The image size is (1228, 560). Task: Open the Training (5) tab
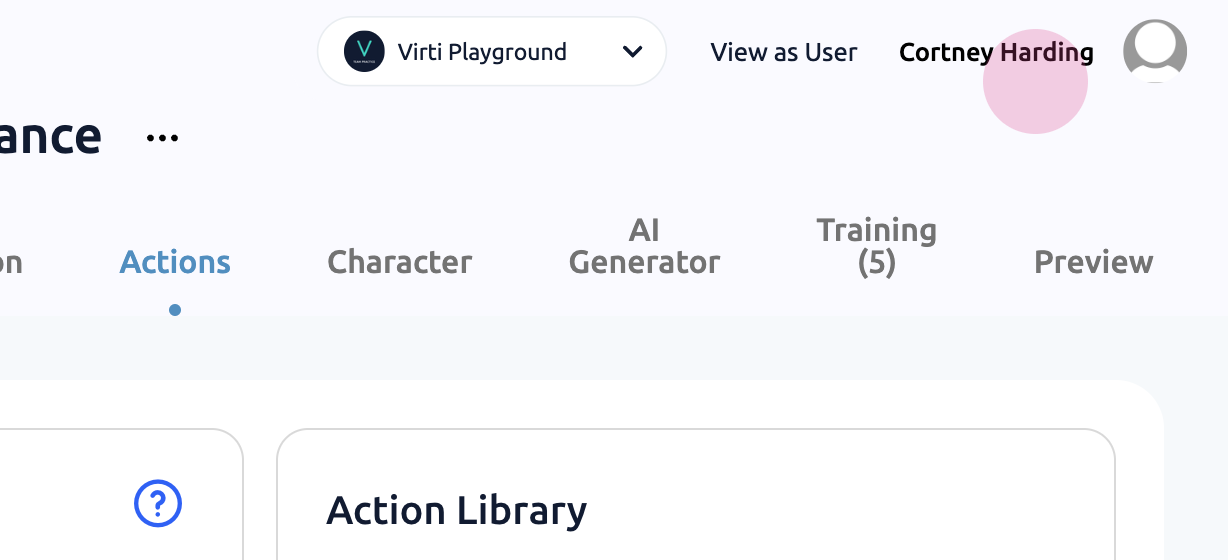click(x=876, y=247)
